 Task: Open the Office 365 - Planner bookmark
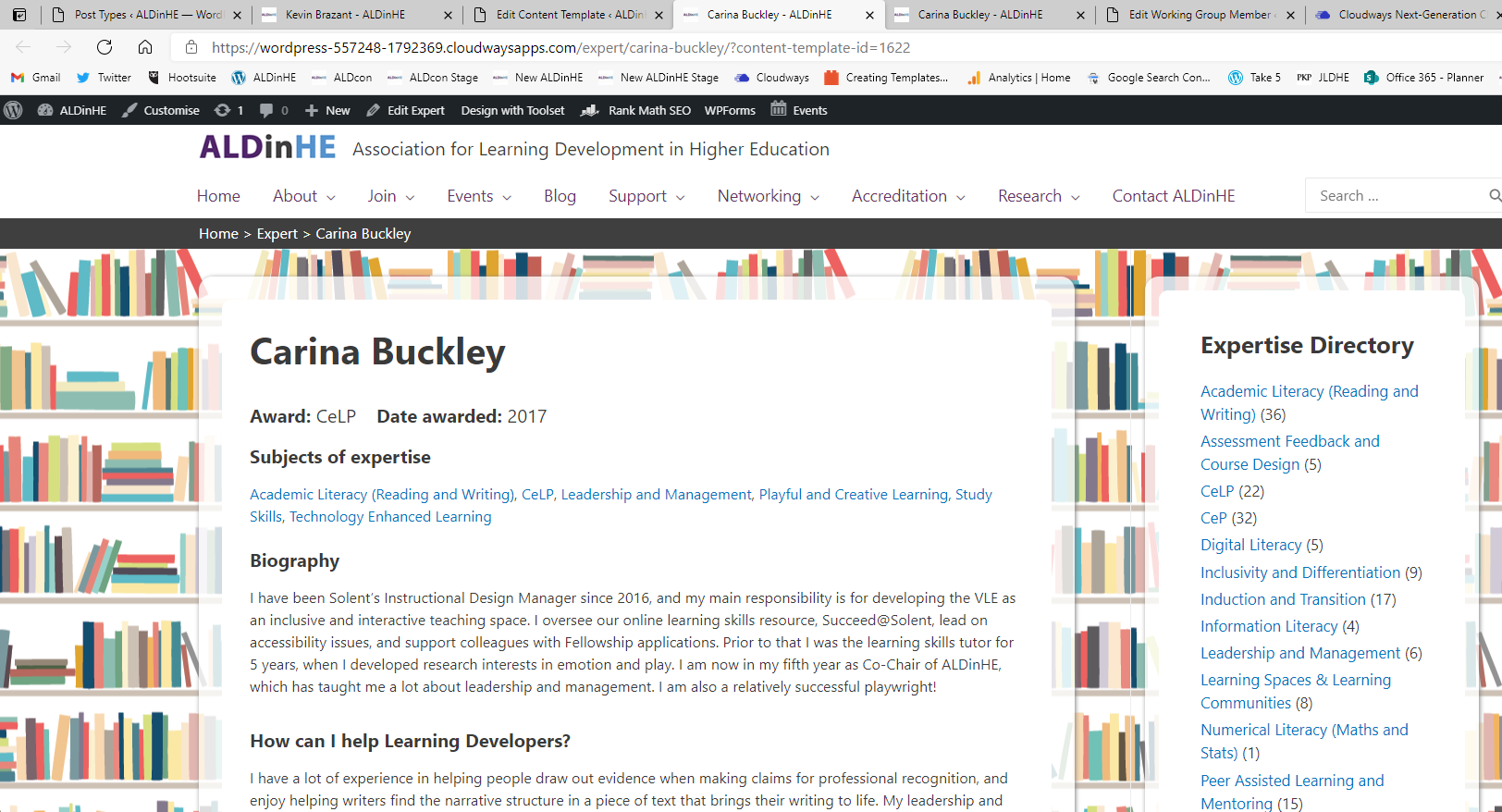click(1423, 78)
